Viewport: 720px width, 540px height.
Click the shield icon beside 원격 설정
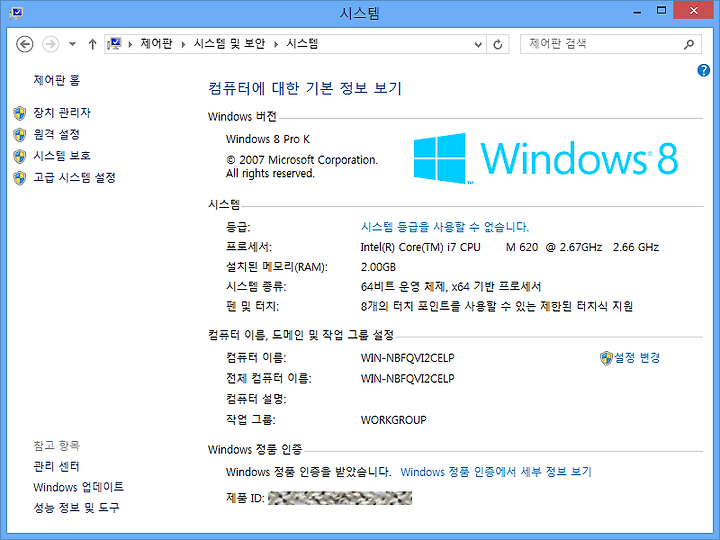pyautogui.click(x=20, y=135)
